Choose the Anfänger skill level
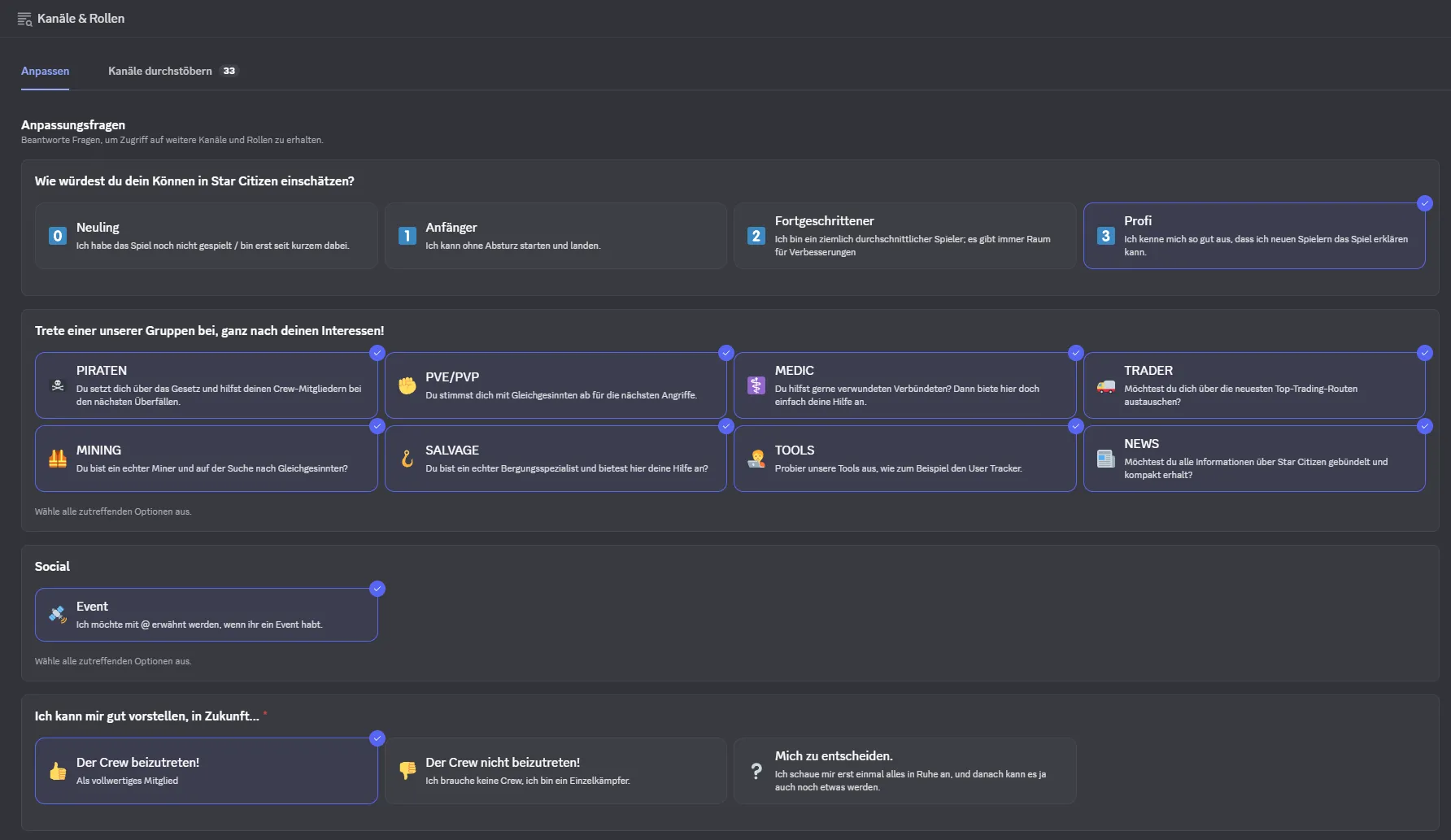Screen dimensions: 1451x840 pyautogui.click(x=556, y=236)
